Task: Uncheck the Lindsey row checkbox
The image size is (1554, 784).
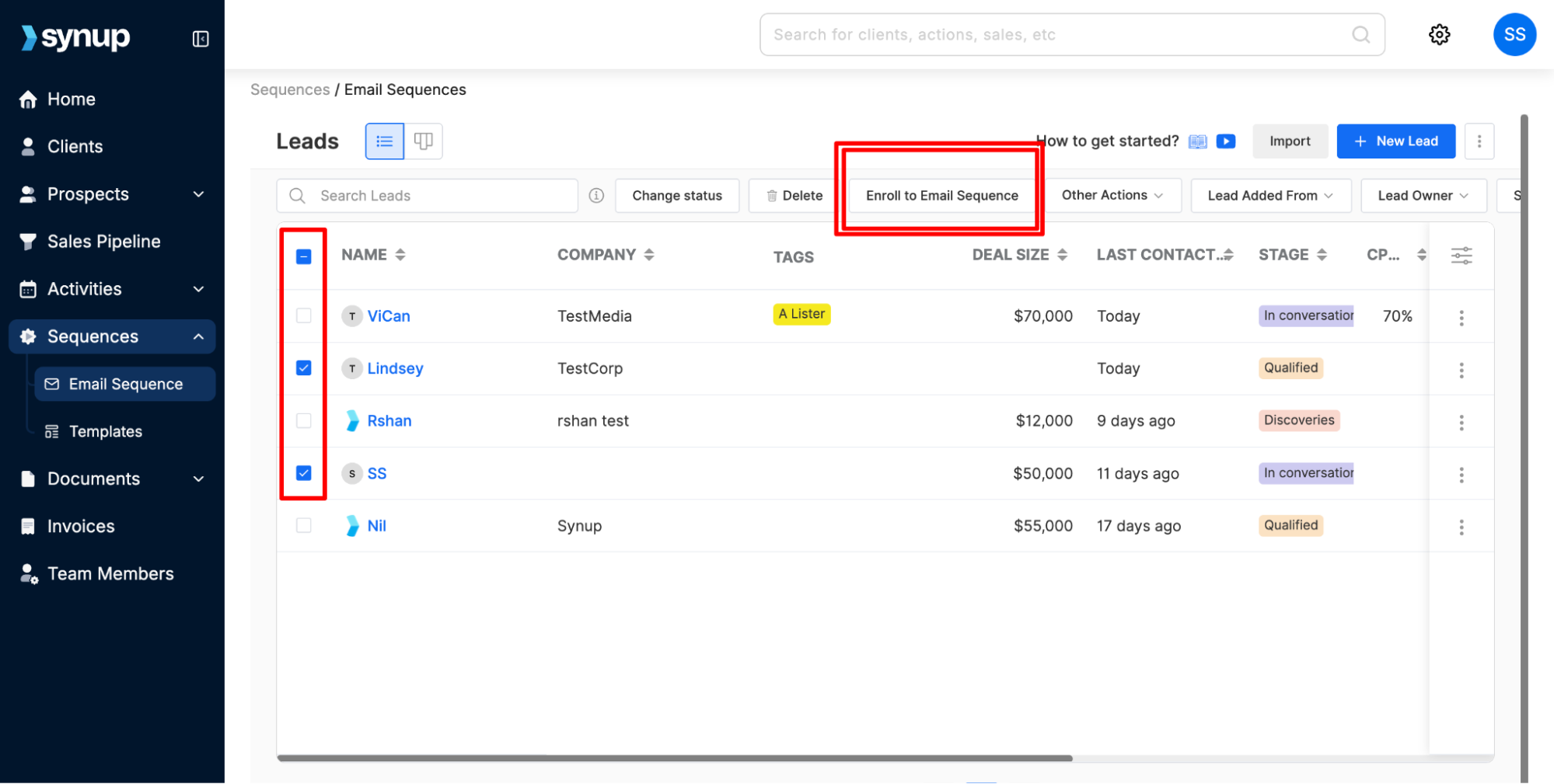Action: point(304,368)
